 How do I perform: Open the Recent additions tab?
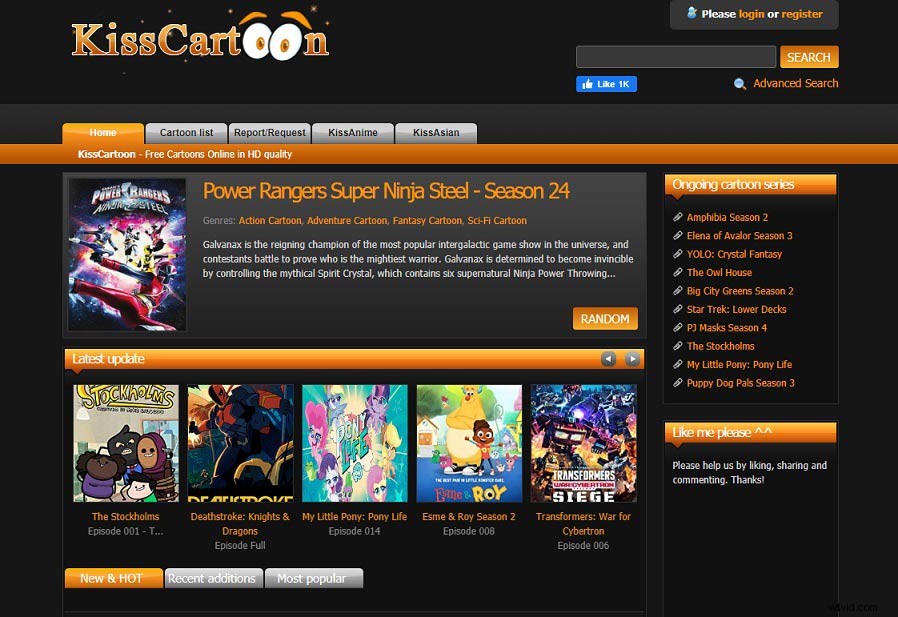click(213, 577)
